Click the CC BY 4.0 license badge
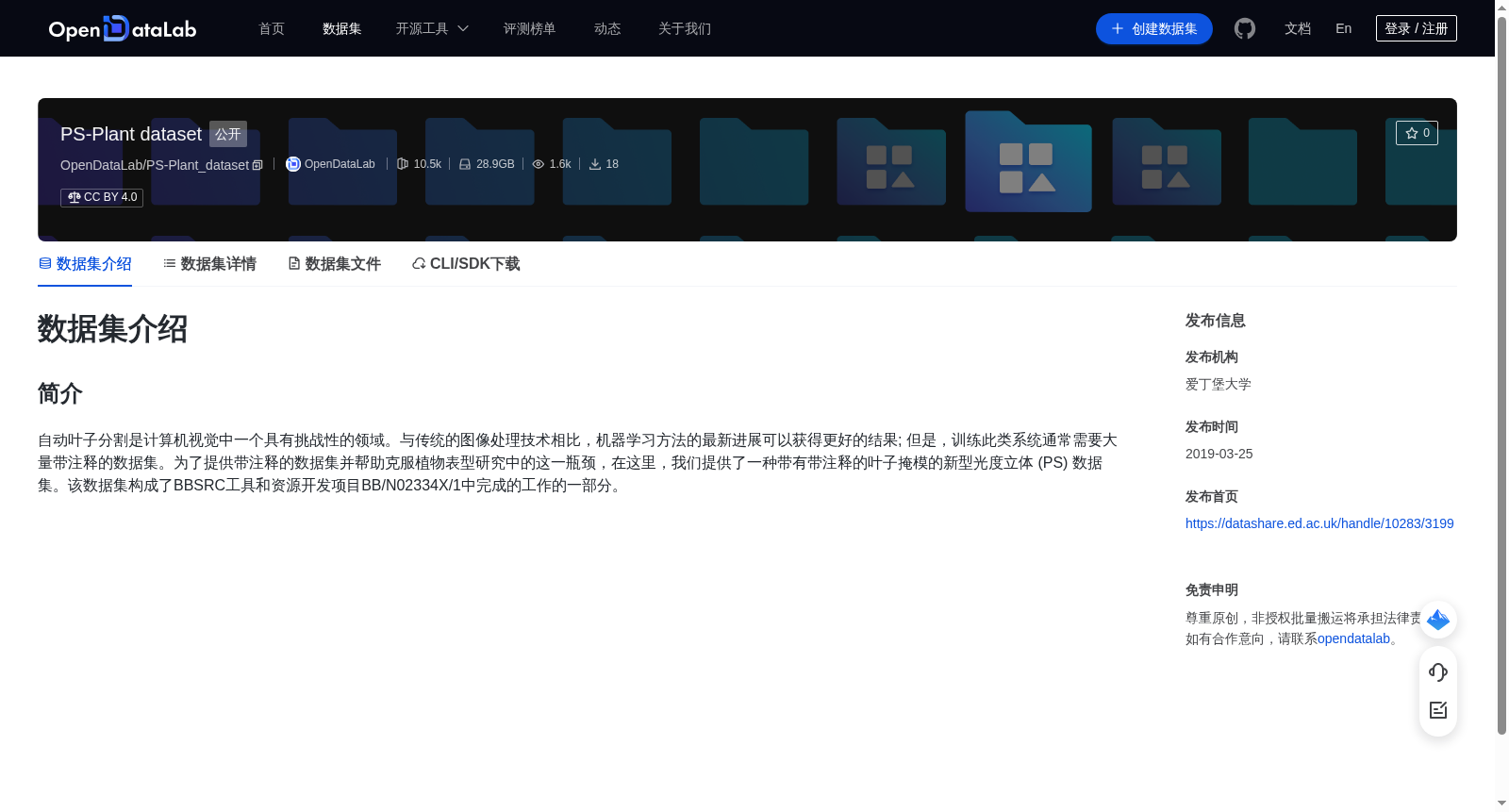The width and height of the screenshot is (1509, 812). tap(102, 197)
